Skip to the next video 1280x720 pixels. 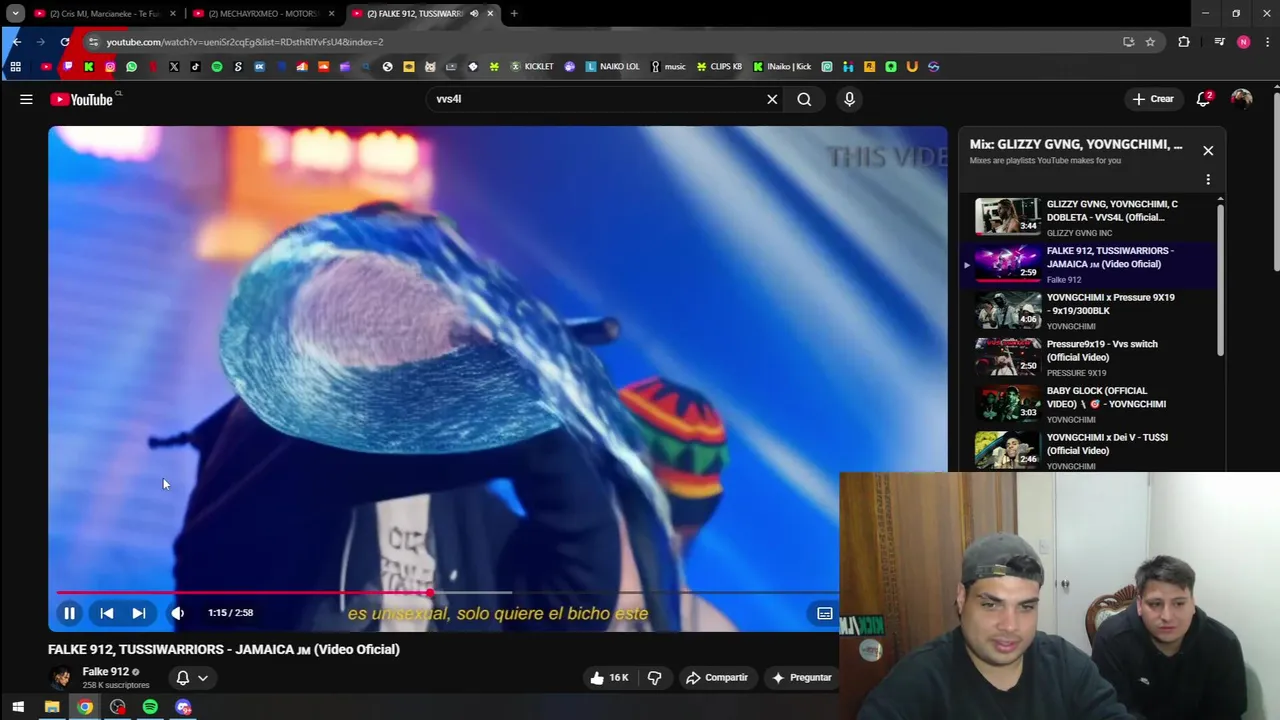pos(139,613)
